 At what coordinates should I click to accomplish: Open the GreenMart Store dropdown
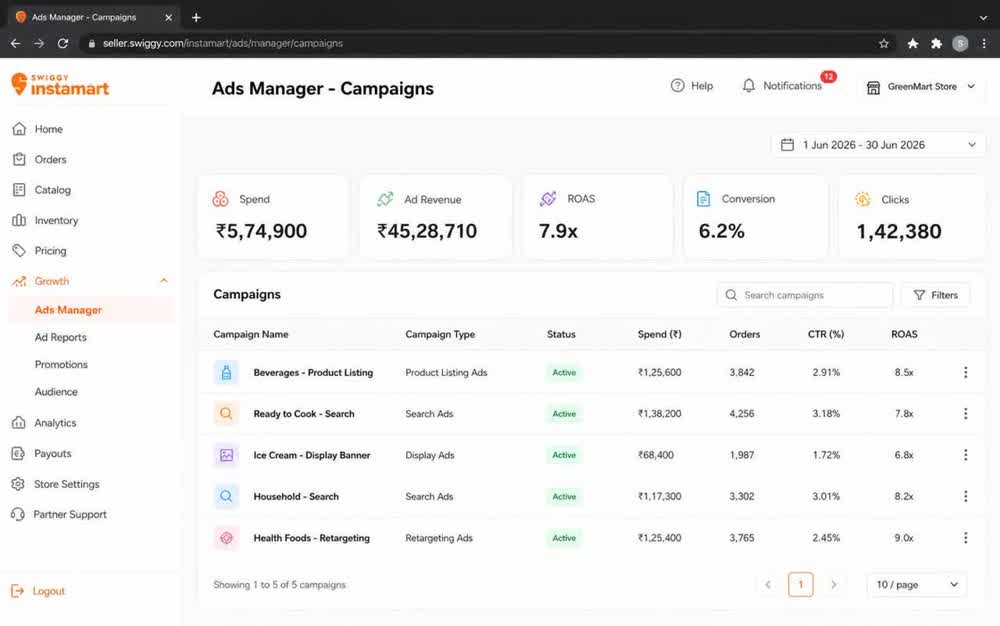pos(921,87)
